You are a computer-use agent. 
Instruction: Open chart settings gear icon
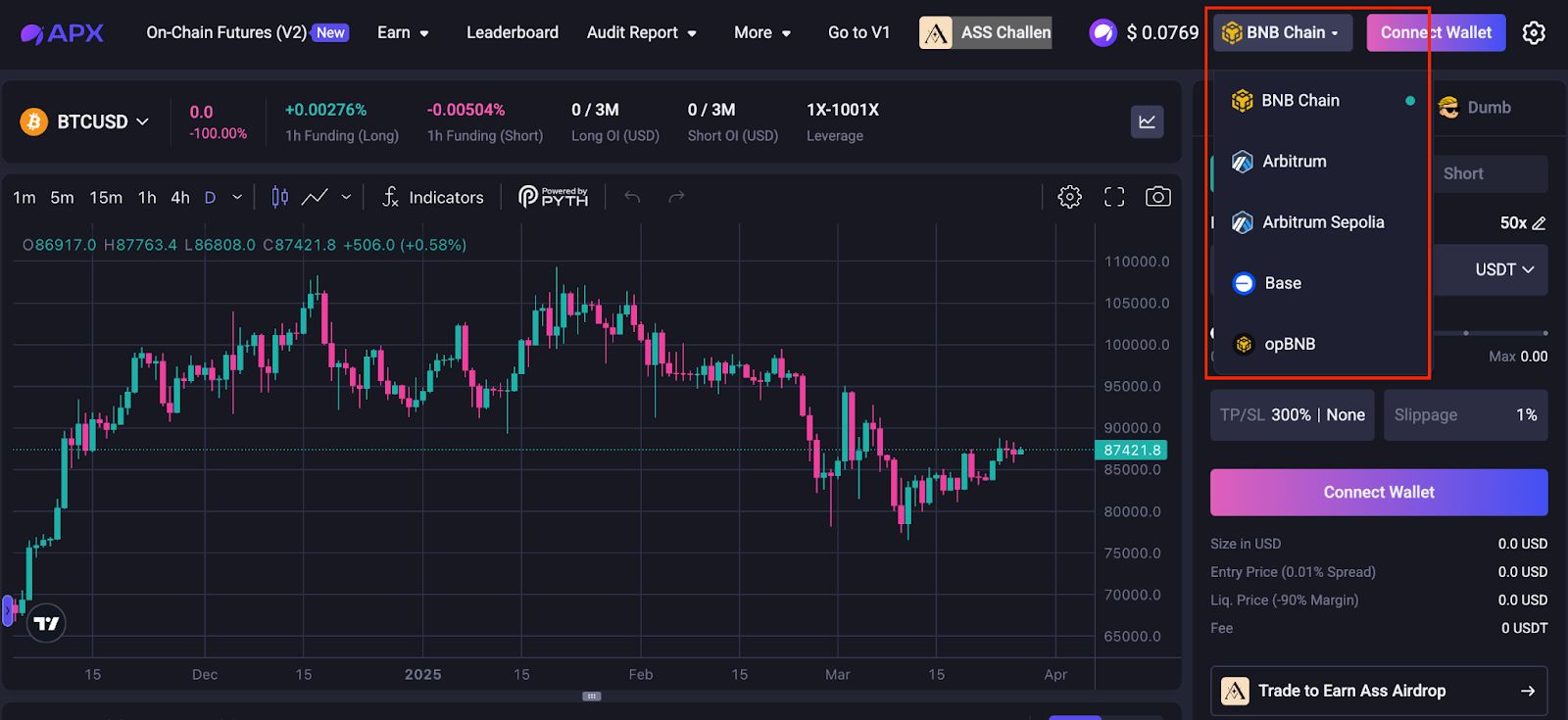[x=1069, y=197]
